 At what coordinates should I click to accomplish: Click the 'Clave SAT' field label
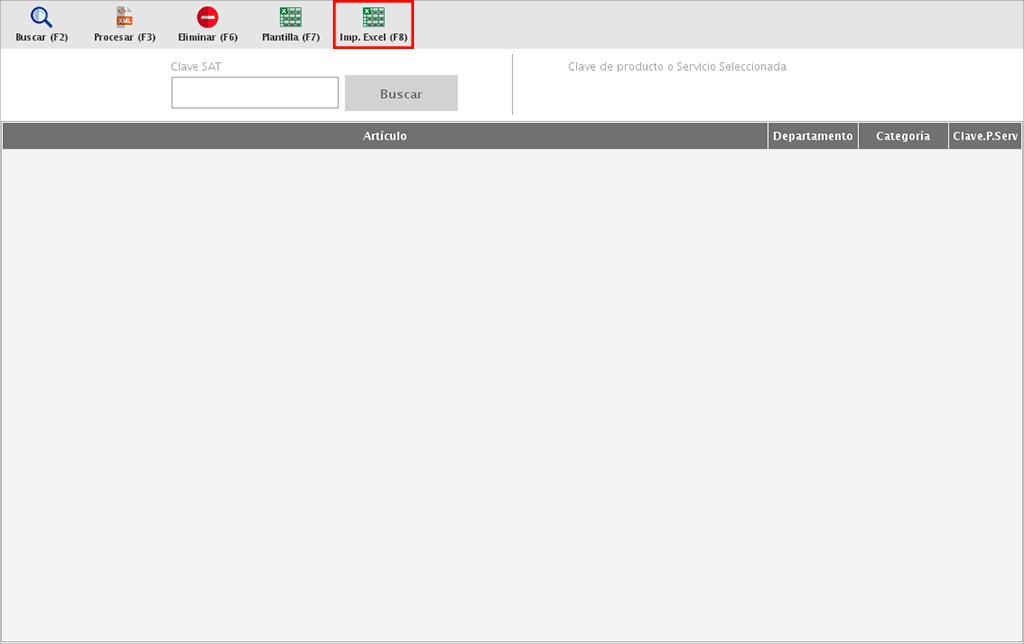196,67
